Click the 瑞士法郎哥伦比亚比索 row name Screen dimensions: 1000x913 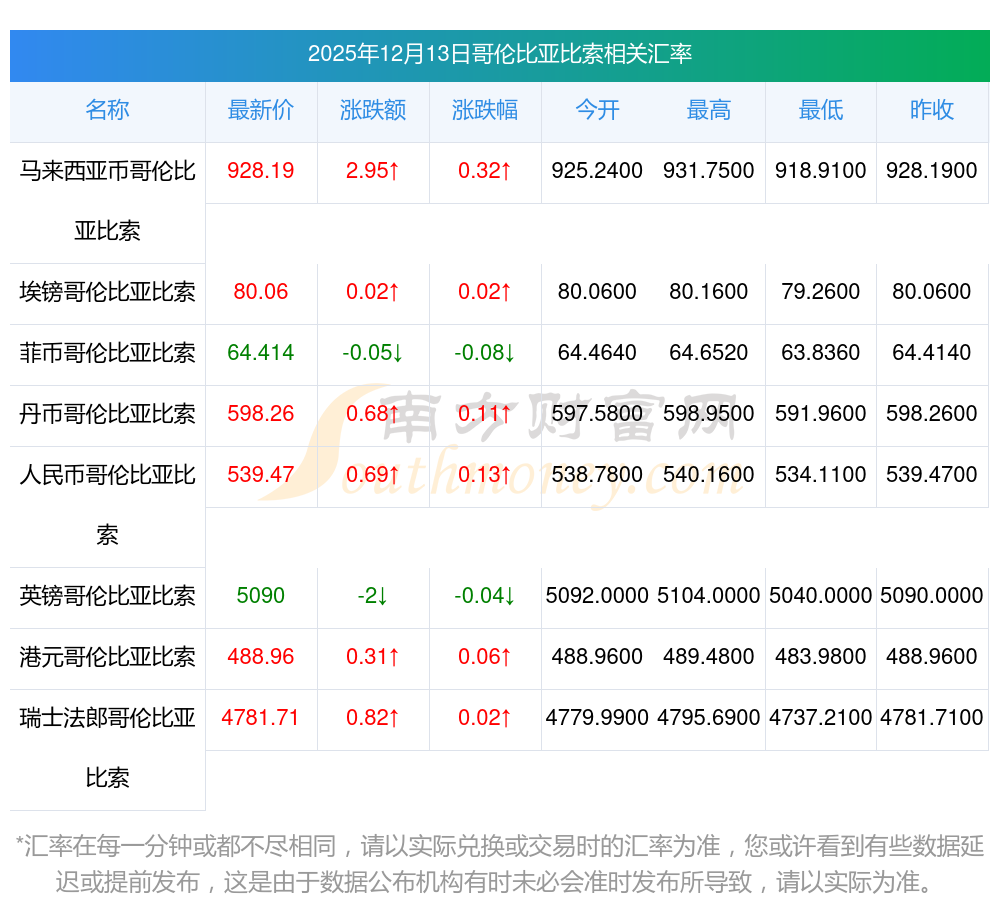[107, 747]
